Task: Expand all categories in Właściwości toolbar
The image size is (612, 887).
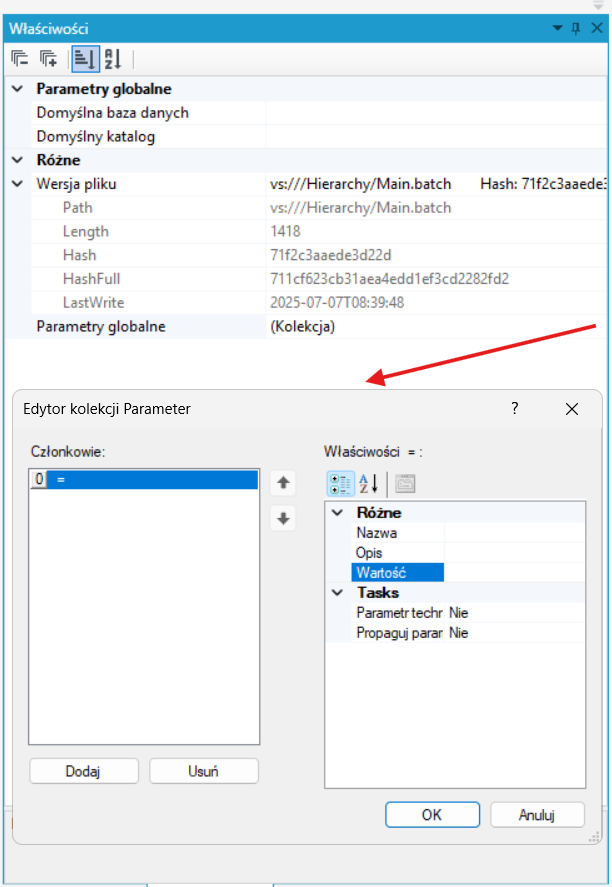Action: [x=49, y=59]
